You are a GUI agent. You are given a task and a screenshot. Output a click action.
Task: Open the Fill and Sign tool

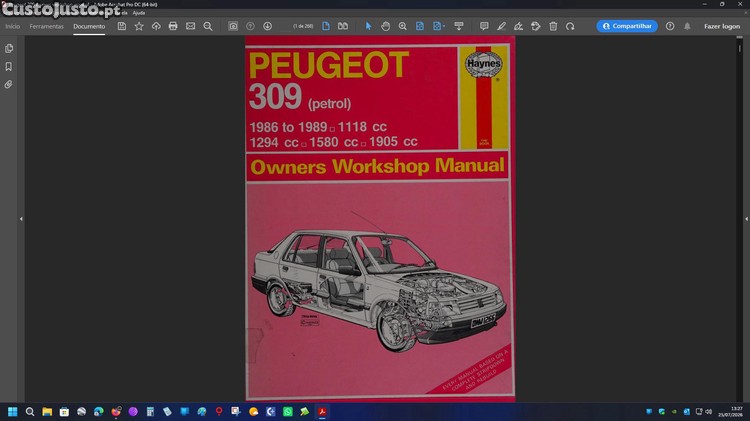pos(518,26)
